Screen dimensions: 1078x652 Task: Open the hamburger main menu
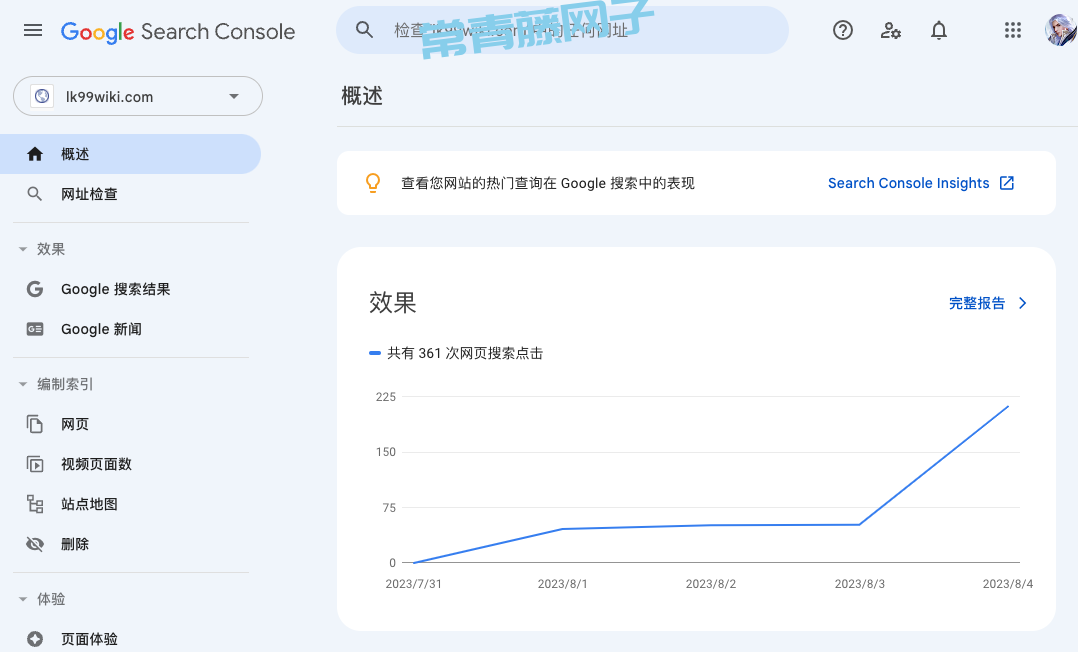[33, 30]
